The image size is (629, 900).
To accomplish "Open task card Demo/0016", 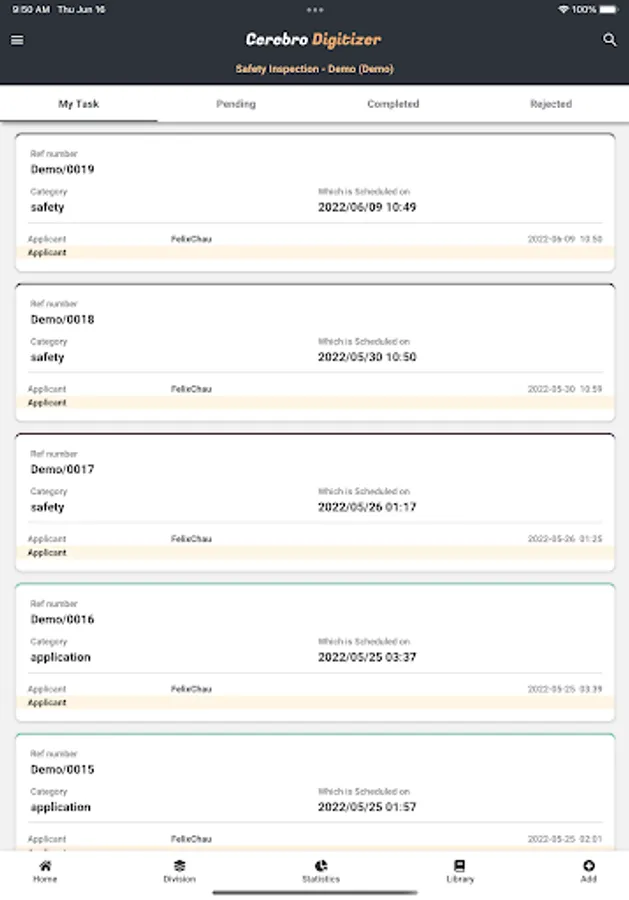I will [315, 653].
